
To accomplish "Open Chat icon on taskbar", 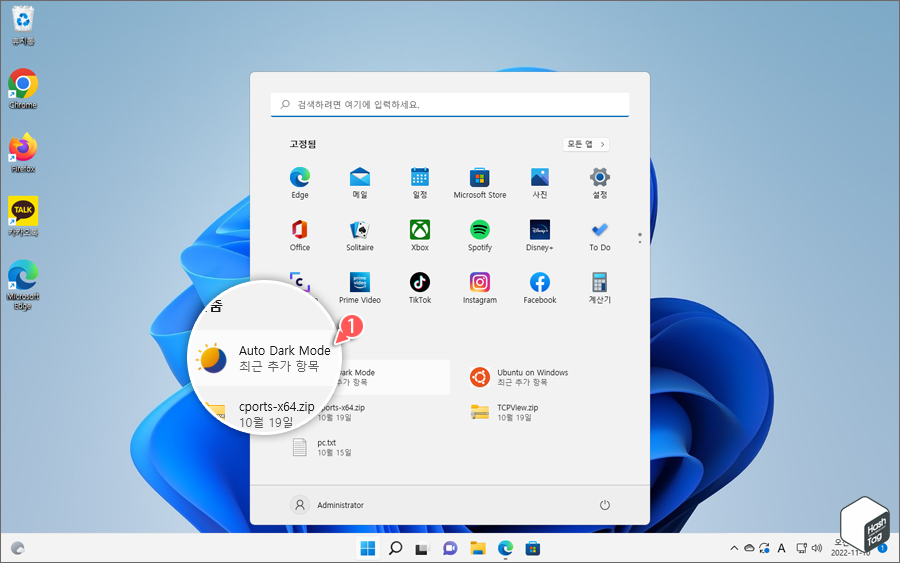I will point(450,549).
